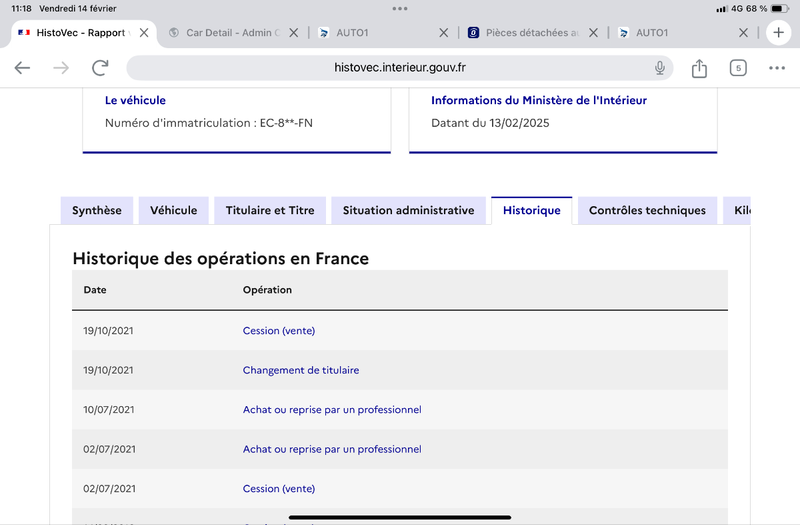Click the Date column header
This screenshot has height=525, width=800.
95,290
